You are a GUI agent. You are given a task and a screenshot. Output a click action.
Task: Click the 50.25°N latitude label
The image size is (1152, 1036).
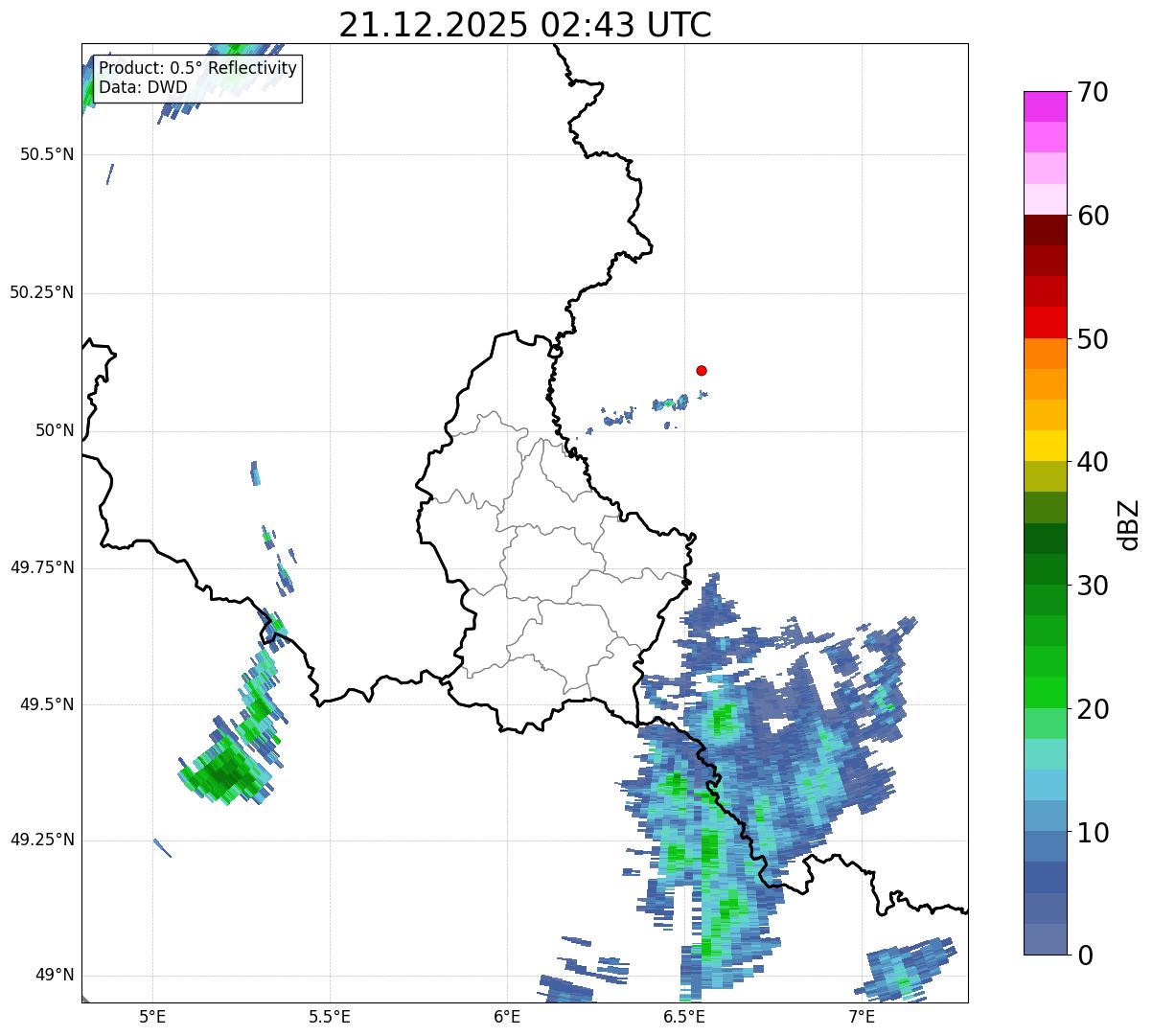tap(42, 292)
